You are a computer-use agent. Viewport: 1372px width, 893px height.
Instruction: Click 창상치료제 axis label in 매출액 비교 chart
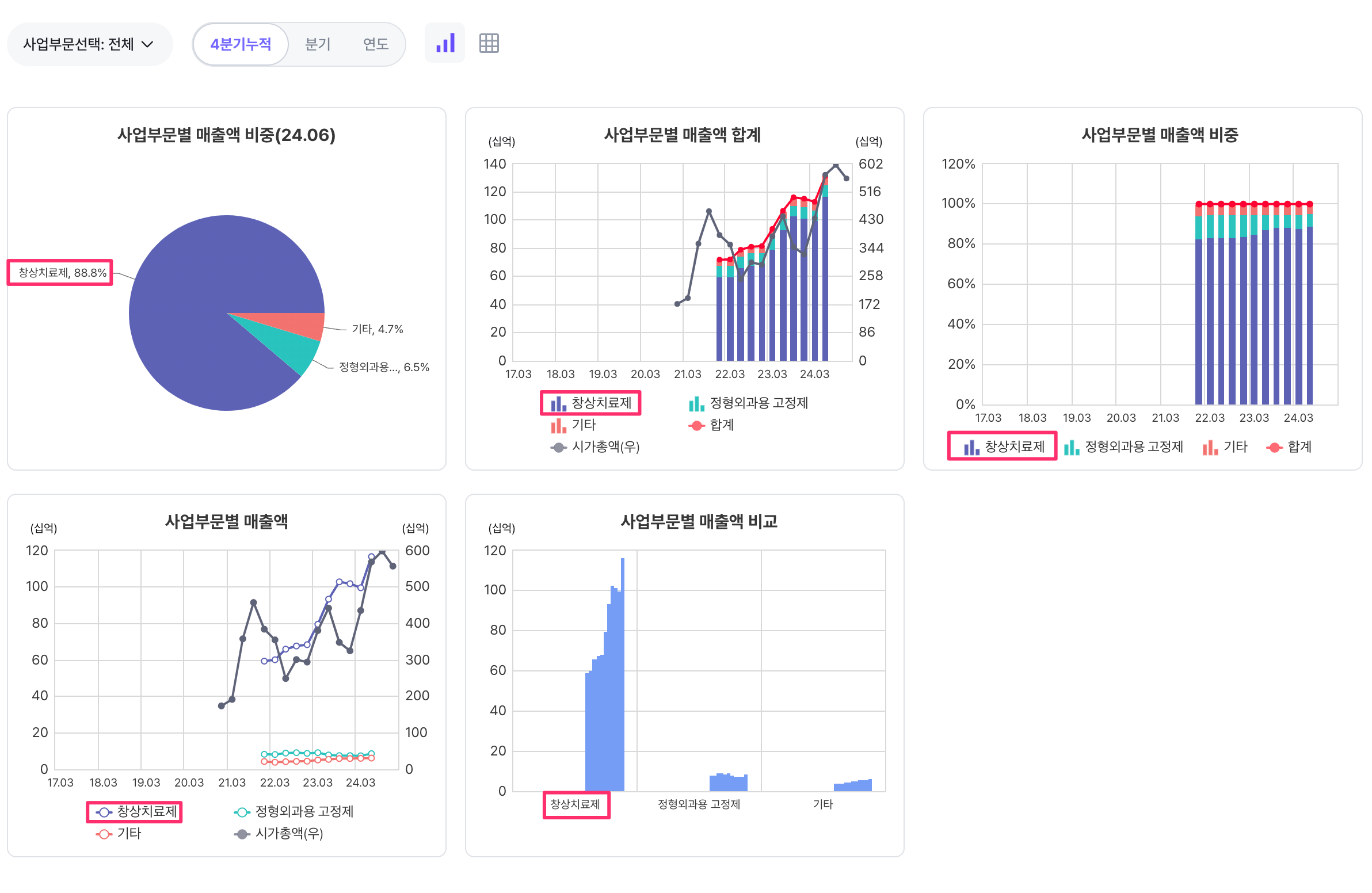click(575, 804)
